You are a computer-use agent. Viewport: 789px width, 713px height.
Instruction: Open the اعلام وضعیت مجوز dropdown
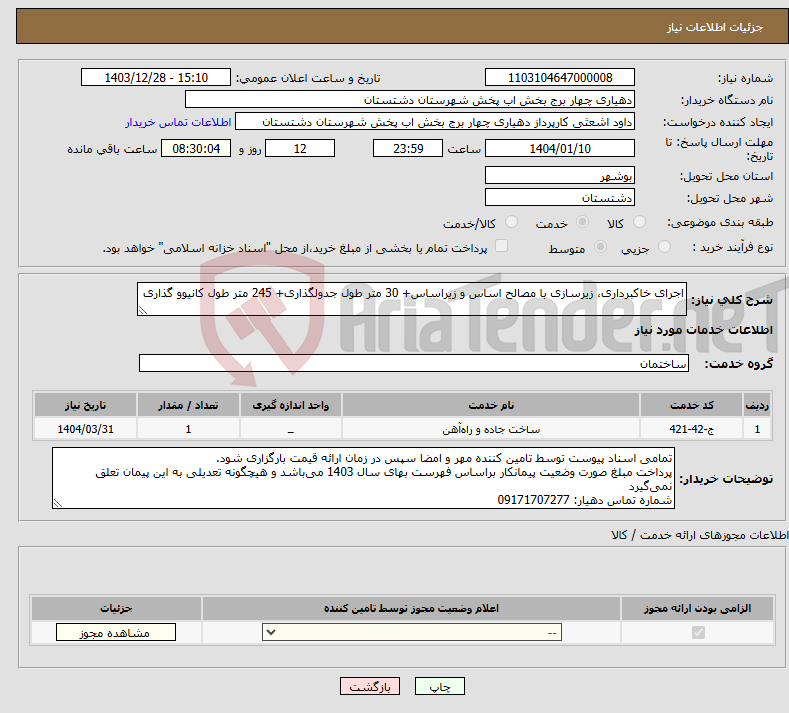tap(412, 632)
